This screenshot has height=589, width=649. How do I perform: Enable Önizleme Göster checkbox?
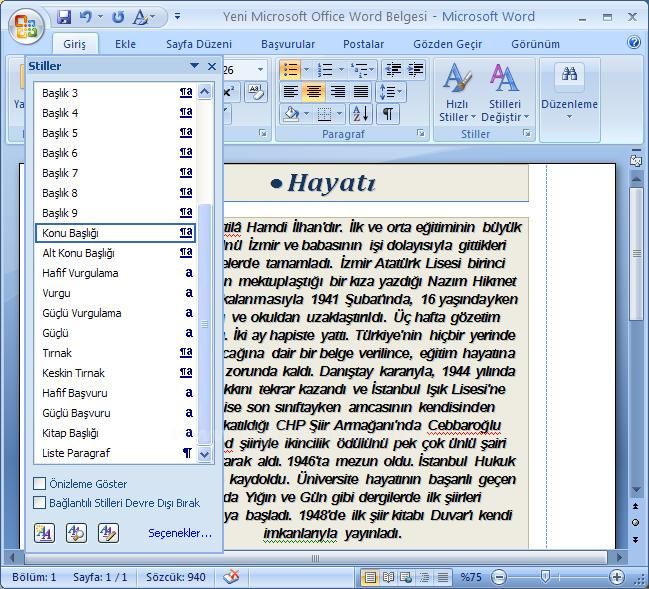click(x=40, y=483)
